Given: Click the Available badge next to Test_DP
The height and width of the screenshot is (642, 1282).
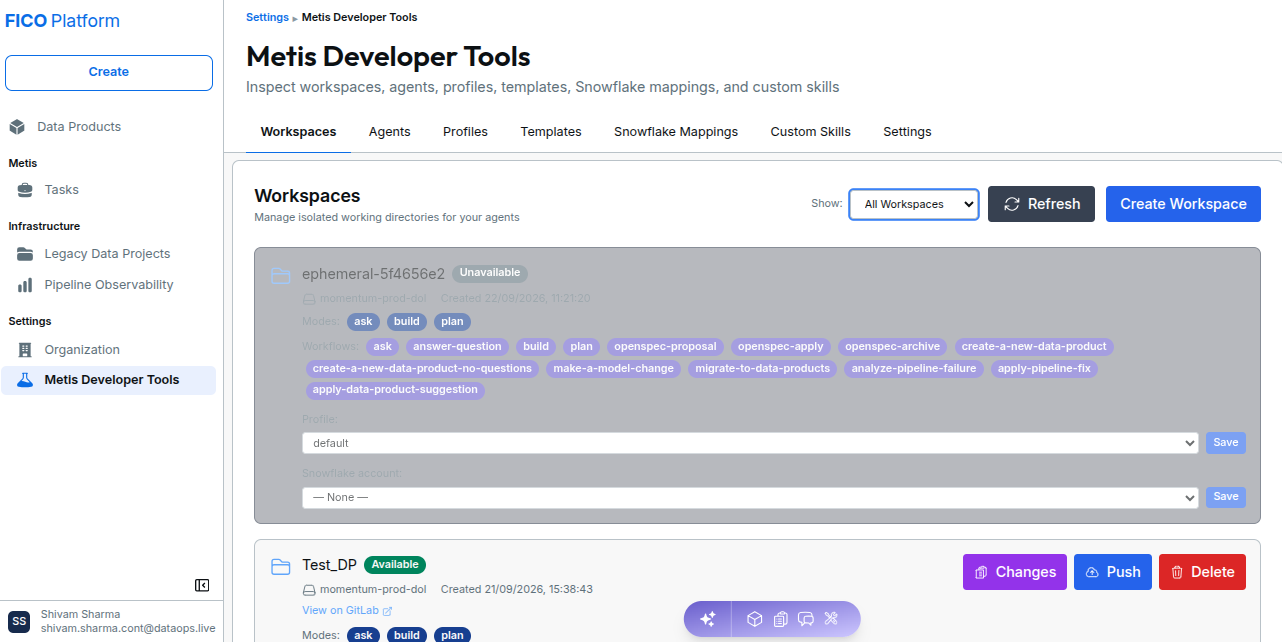Looking at the screenshot, I should (395, 565).
